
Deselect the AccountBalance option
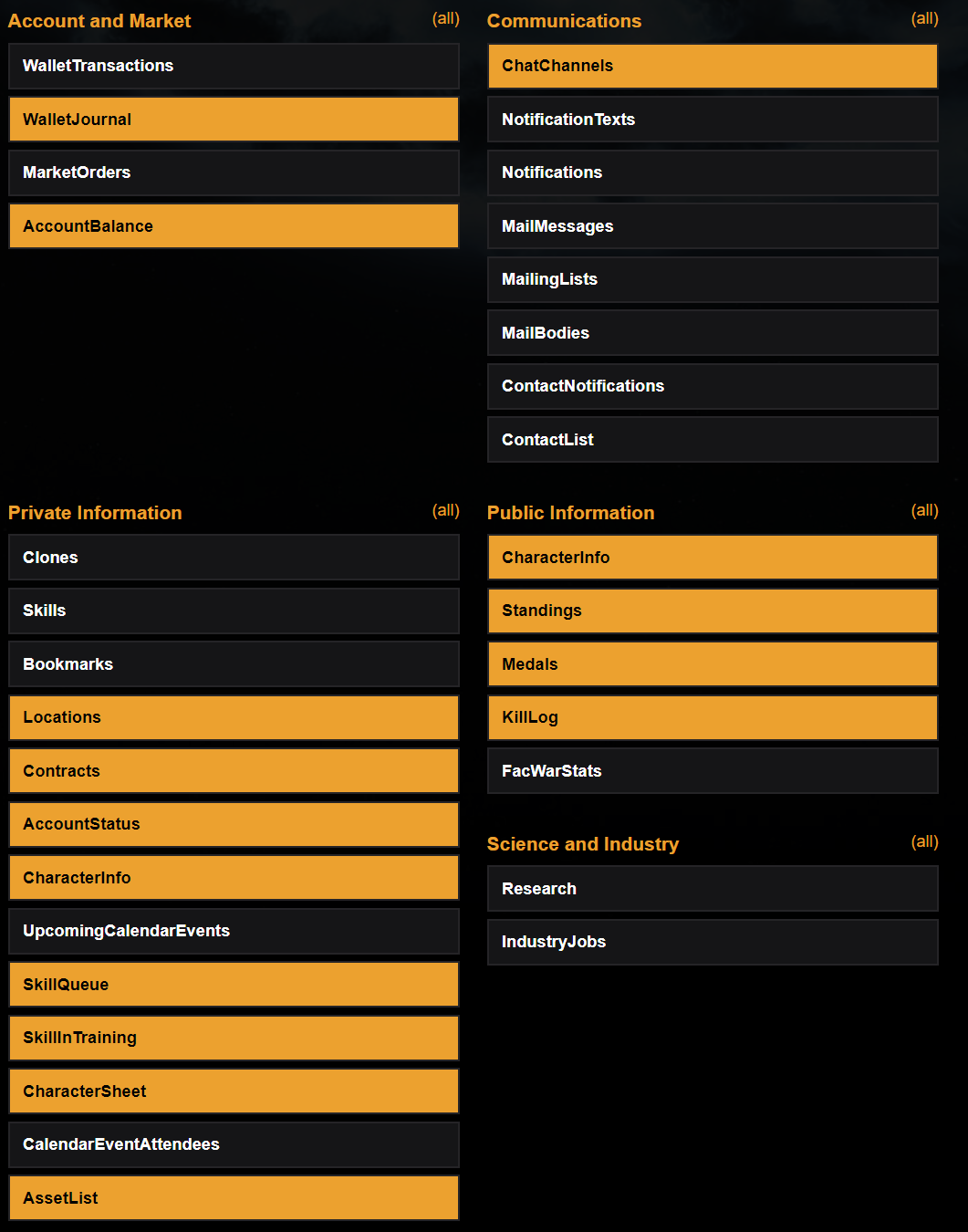pos(234,226)
